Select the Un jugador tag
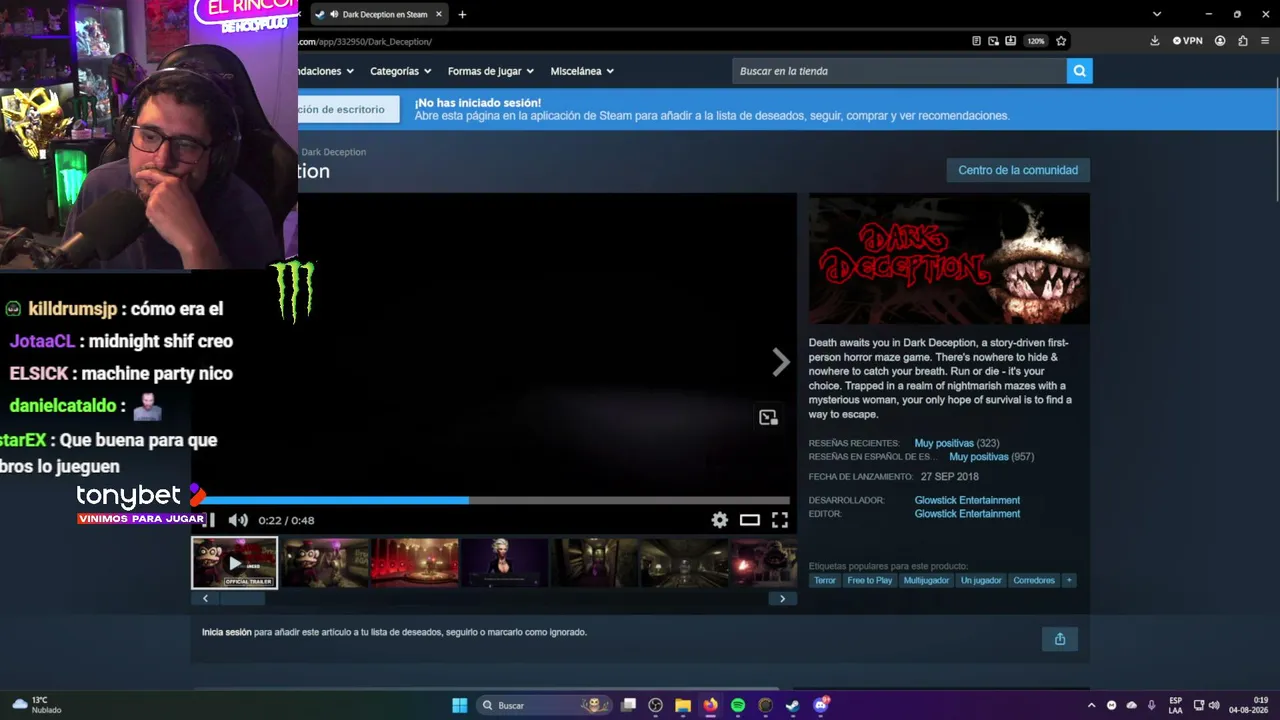This screenshot has height=720, width=1280. 981,580
